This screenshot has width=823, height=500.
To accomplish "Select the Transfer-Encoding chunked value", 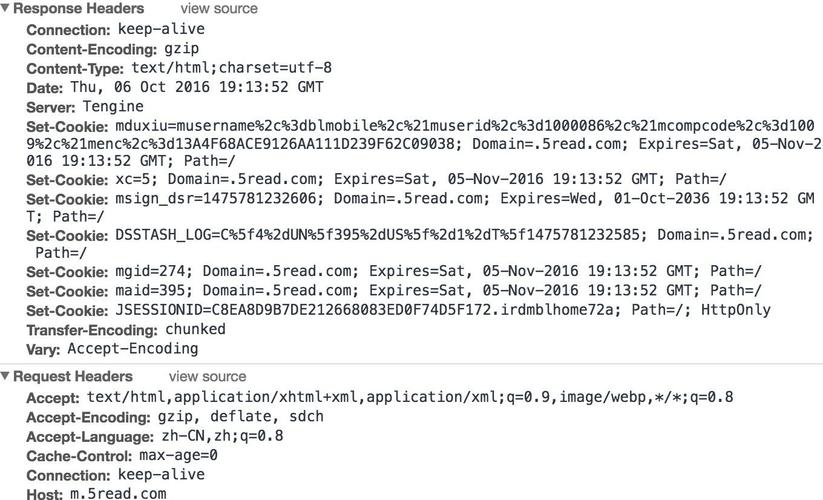I will 196,329.
